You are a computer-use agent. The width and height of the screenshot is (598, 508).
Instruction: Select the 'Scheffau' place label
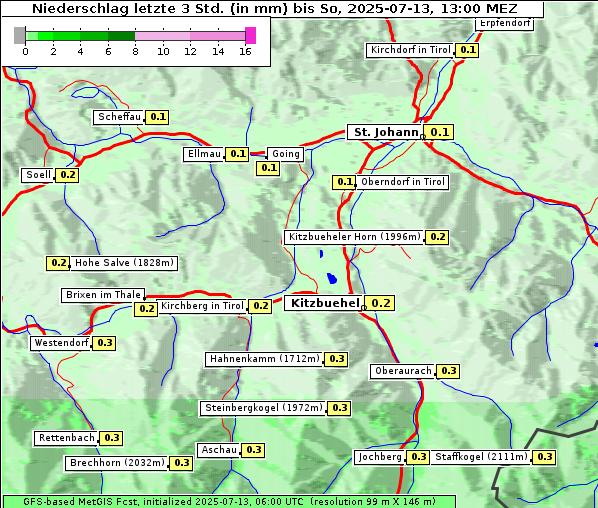[x=119, y=117]
